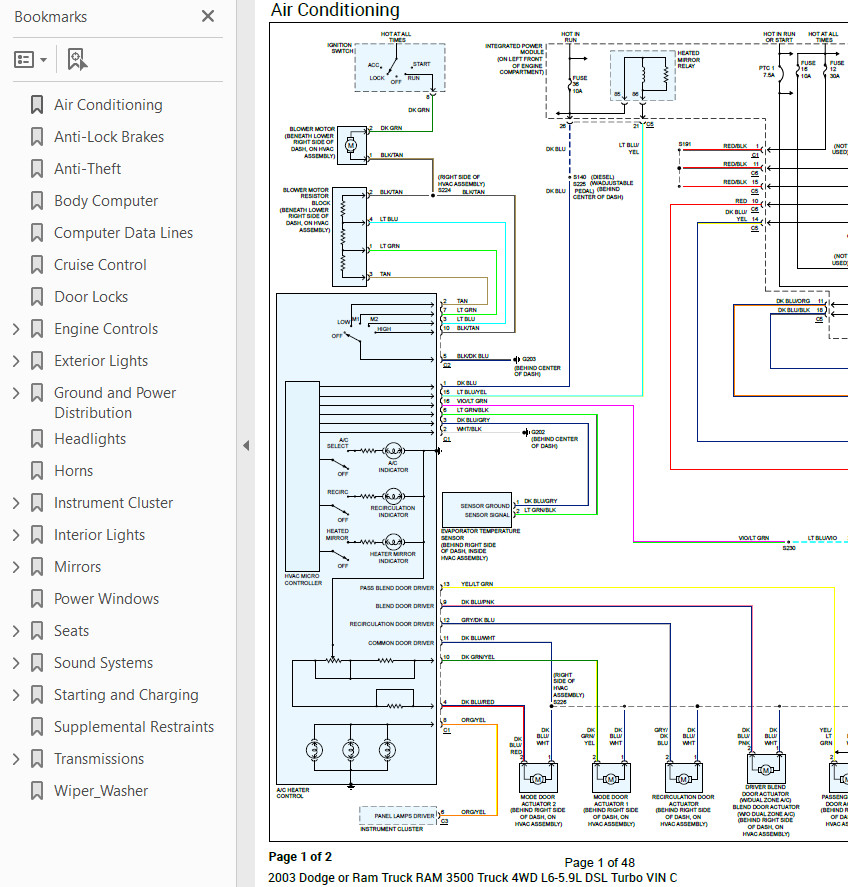Click bookmark ribbon icon beside Horns
This screenshot has height=887, width=848.
coord(37,471)
